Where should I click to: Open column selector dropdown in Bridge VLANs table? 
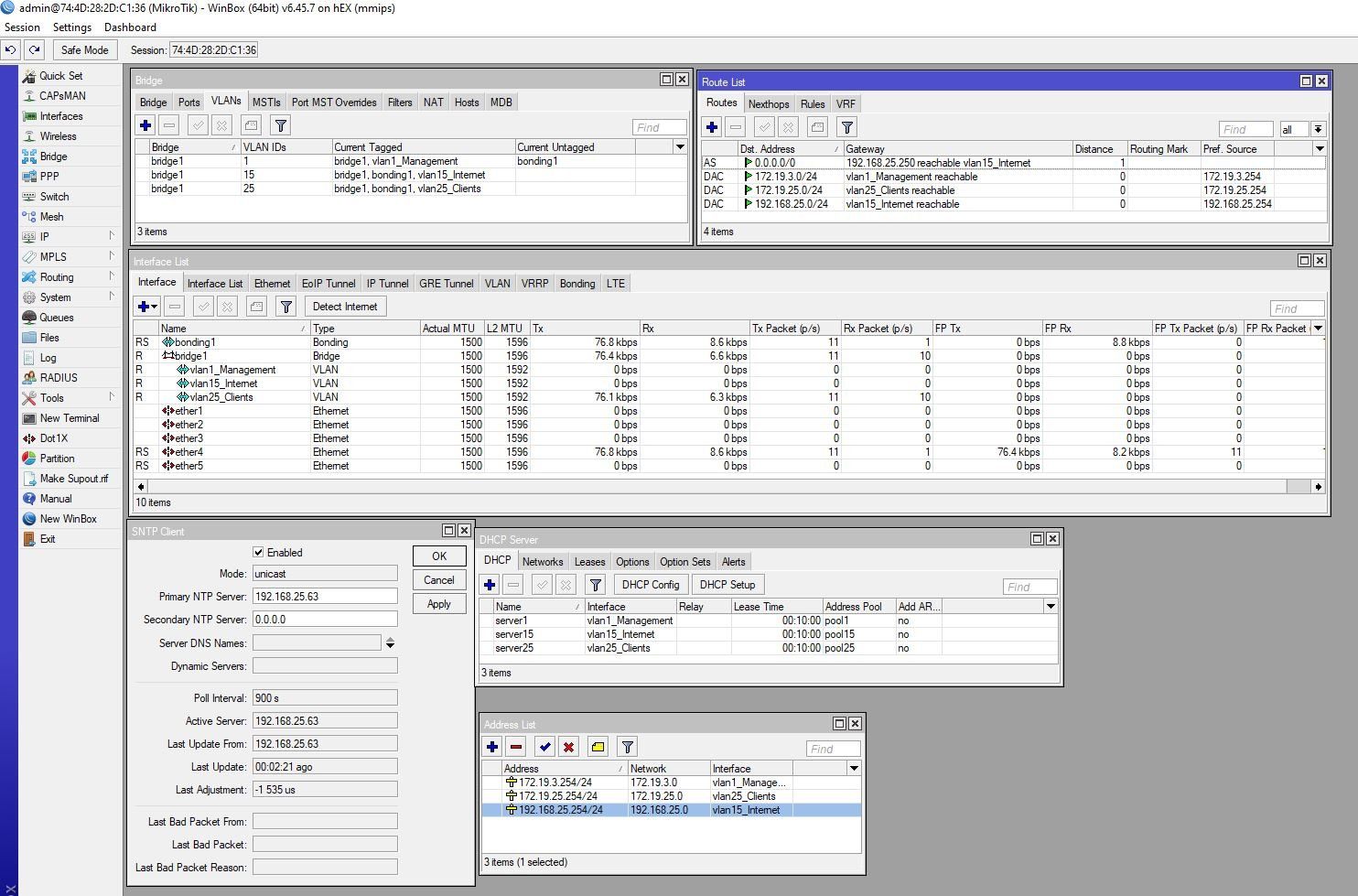tap(680, 147)
